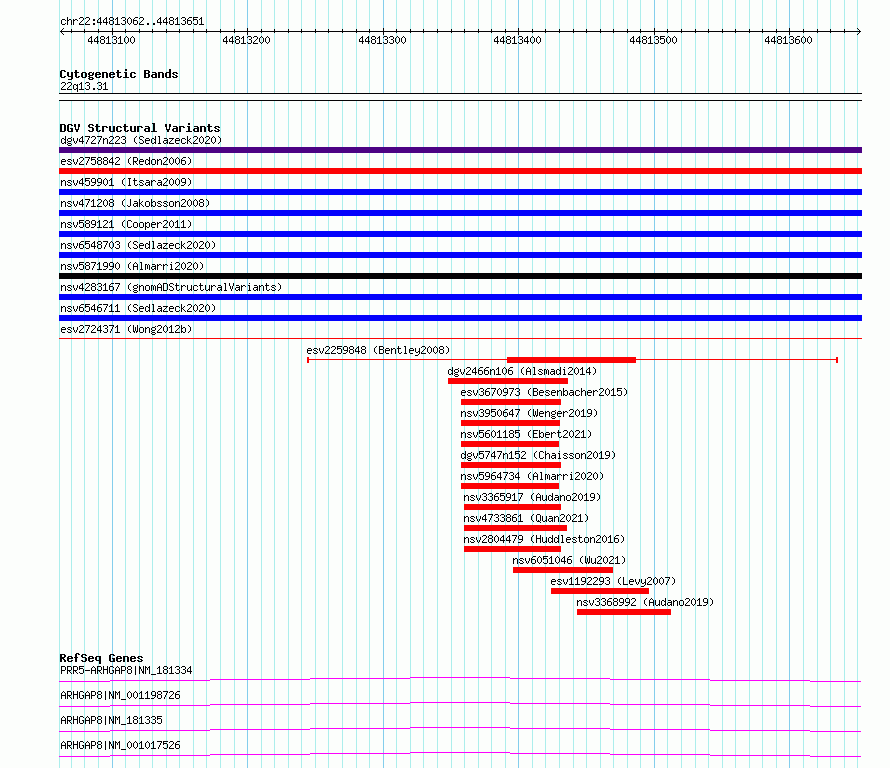Viewport: 890px width, 768px height.
Task: Click the blue bar under nsv459901 (Itsara2009)
Action: (460, 192)
